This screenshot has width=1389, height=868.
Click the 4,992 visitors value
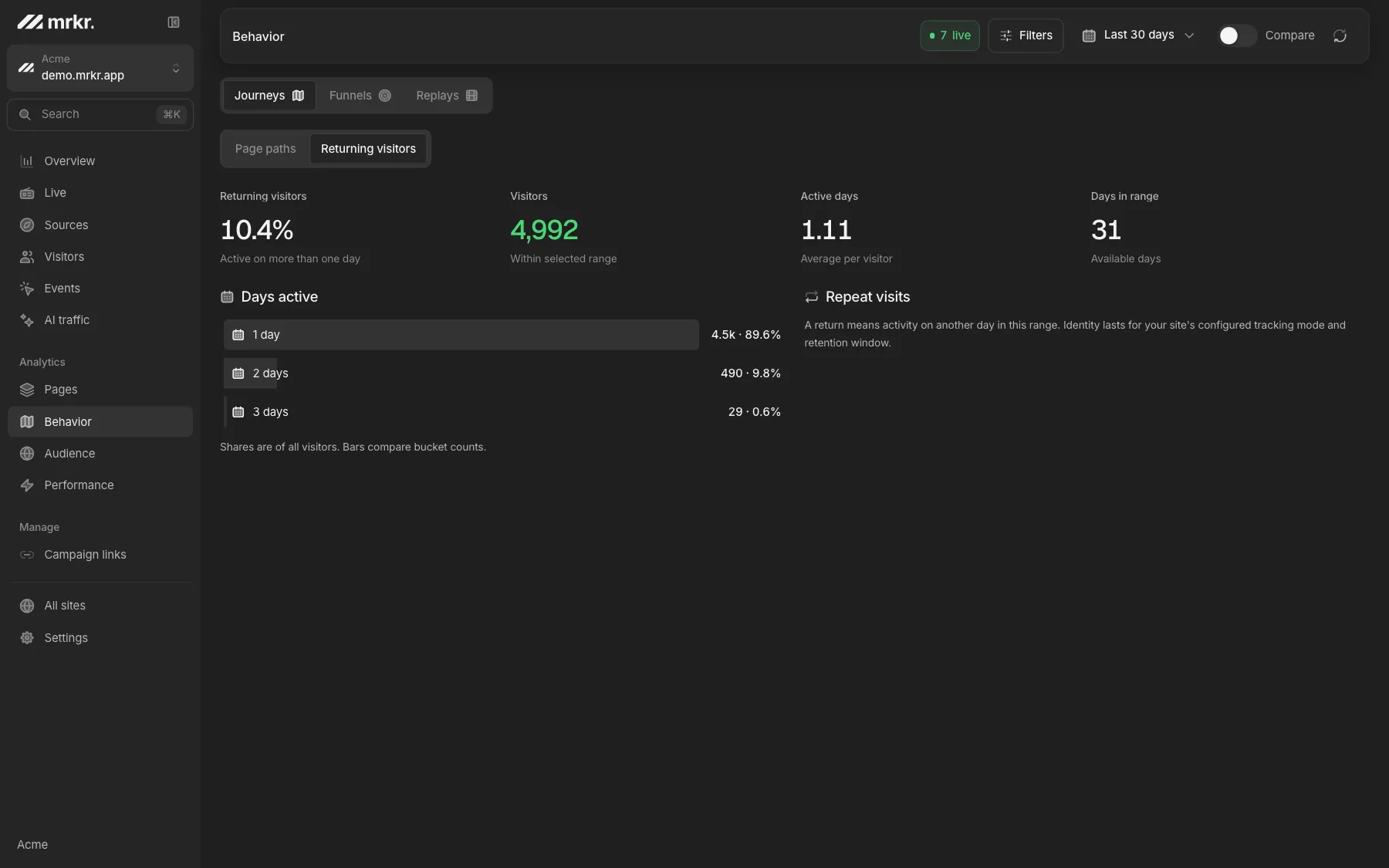coord(544,230)
